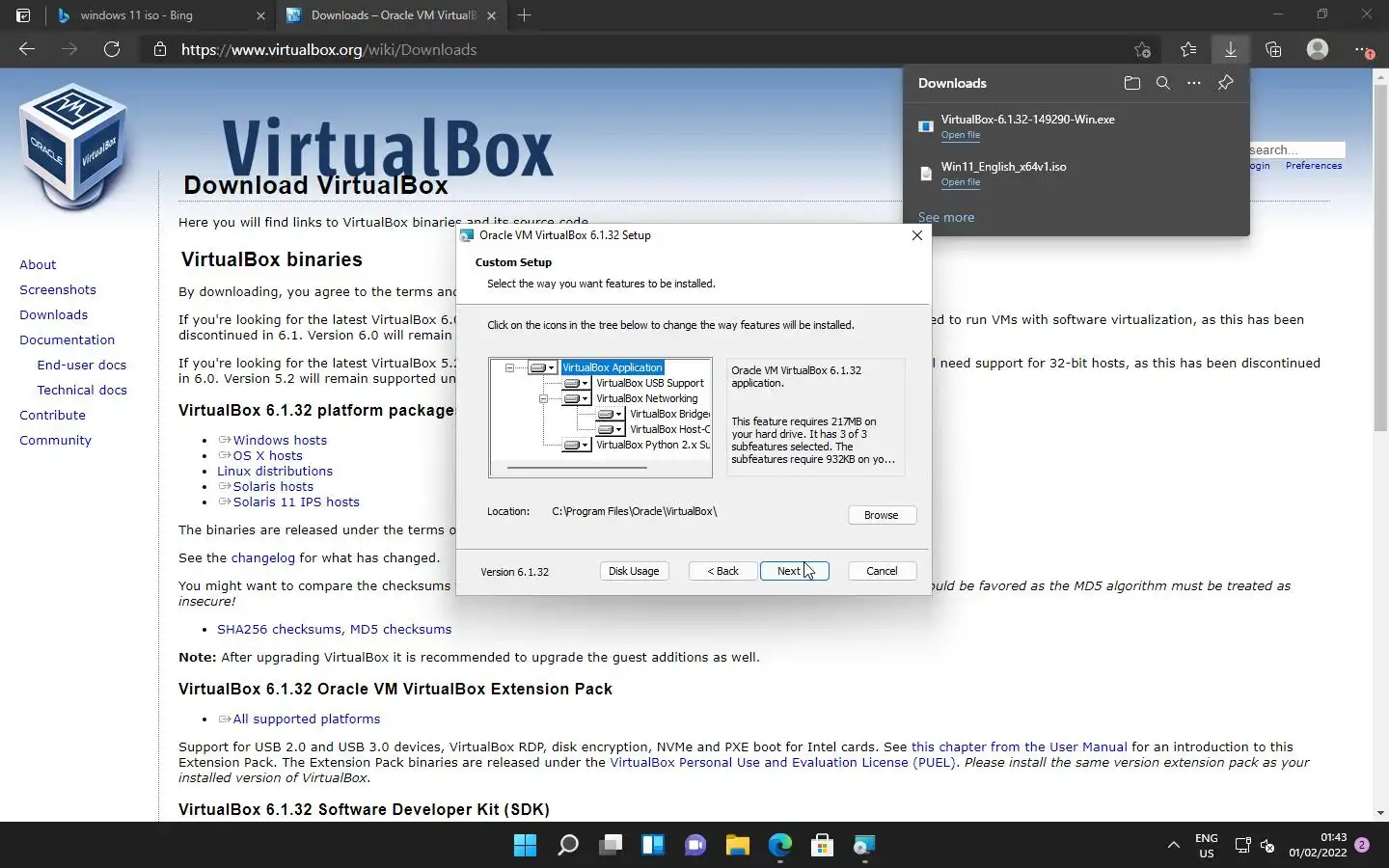
Task: Open a new tab with plus icon
Action: (x=524, y=15)
